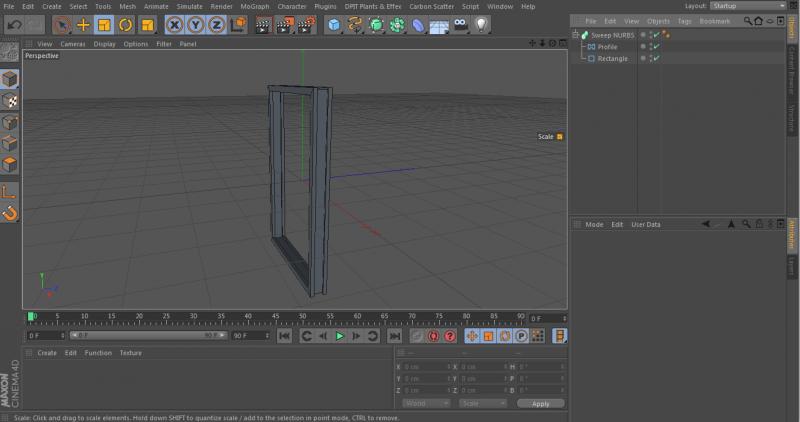This screenshot has height=422, width=800.
Task: Toggle X axis lock
Action: (174, 24)
